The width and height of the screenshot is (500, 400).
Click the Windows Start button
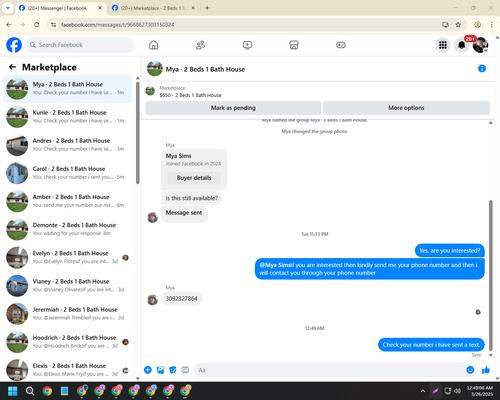click(13, 391)
